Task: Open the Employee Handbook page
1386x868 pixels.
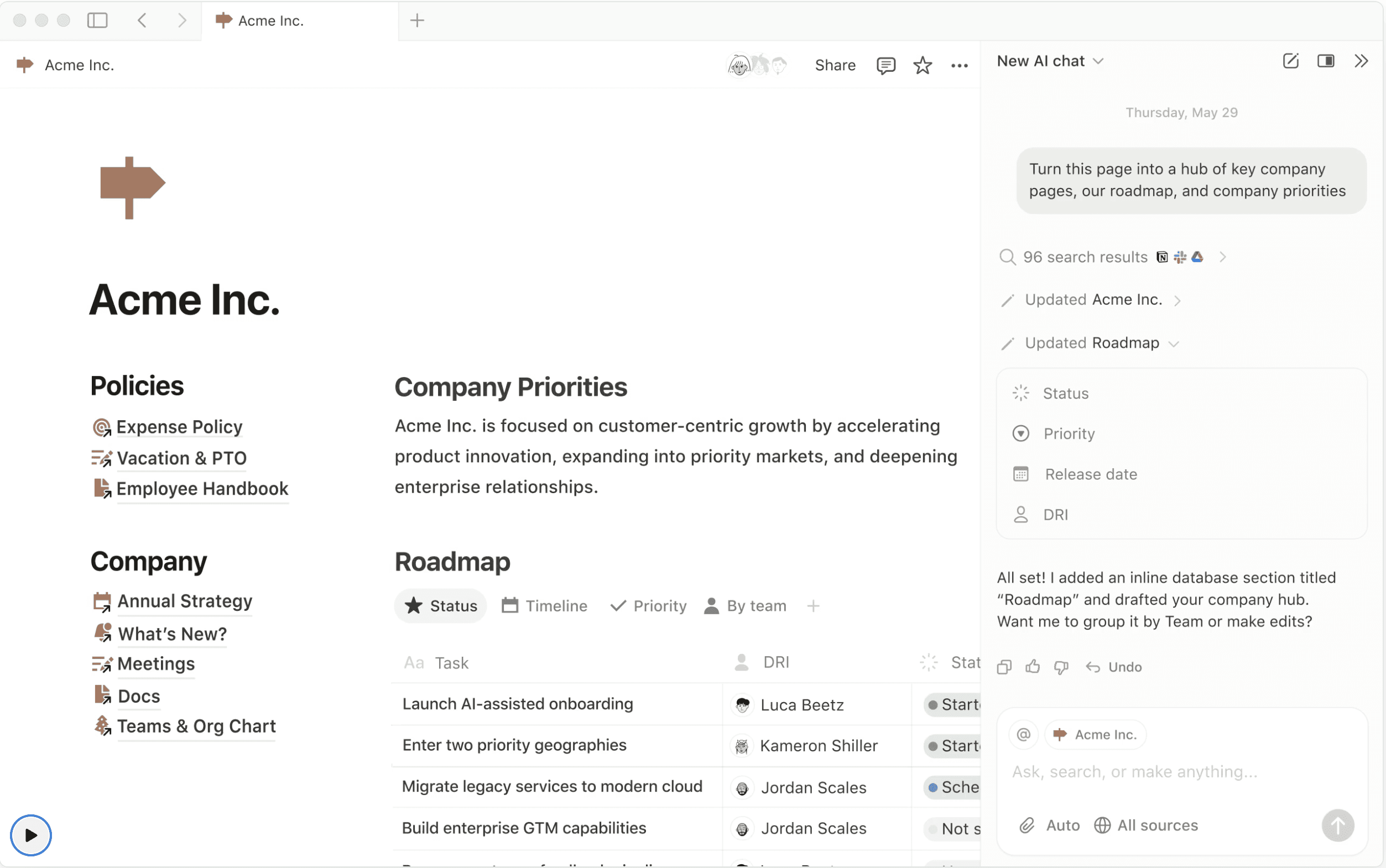Action: point(202,489)
